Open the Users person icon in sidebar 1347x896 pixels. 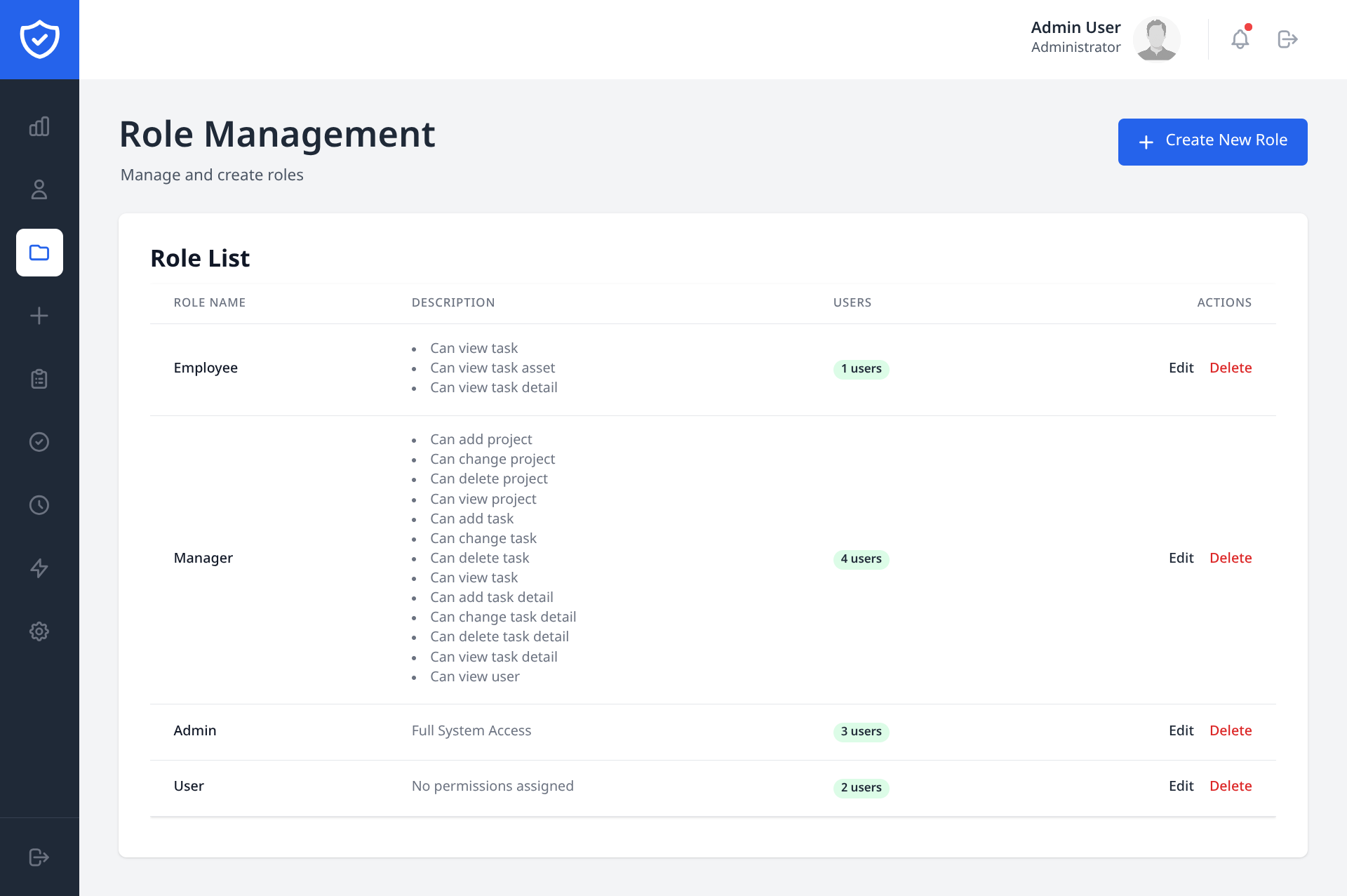tap(39, 189)
